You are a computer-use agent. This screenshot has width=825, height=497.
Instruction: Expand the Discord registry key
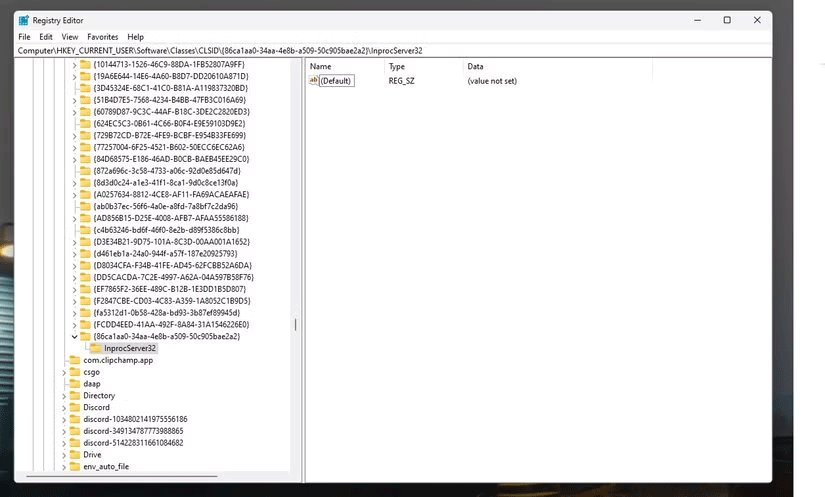64,408
